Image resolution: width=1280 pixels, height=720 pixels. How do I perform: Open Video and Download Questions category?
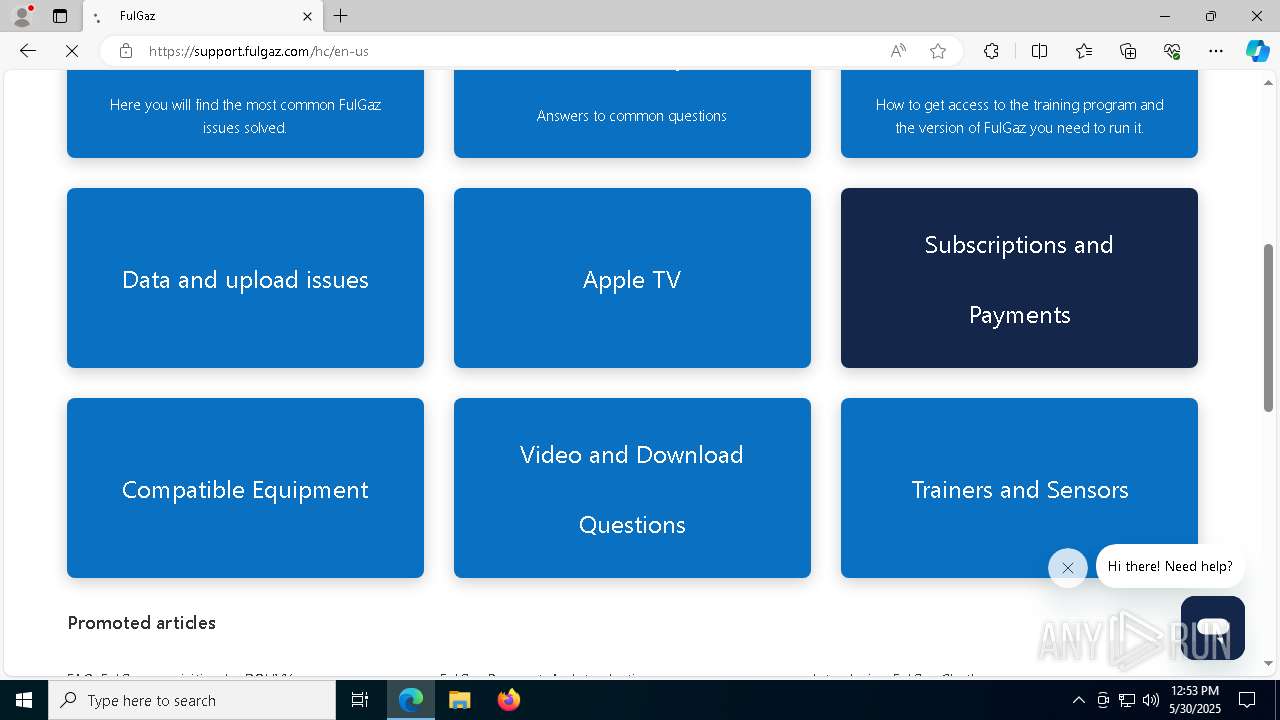coord(632,488)
